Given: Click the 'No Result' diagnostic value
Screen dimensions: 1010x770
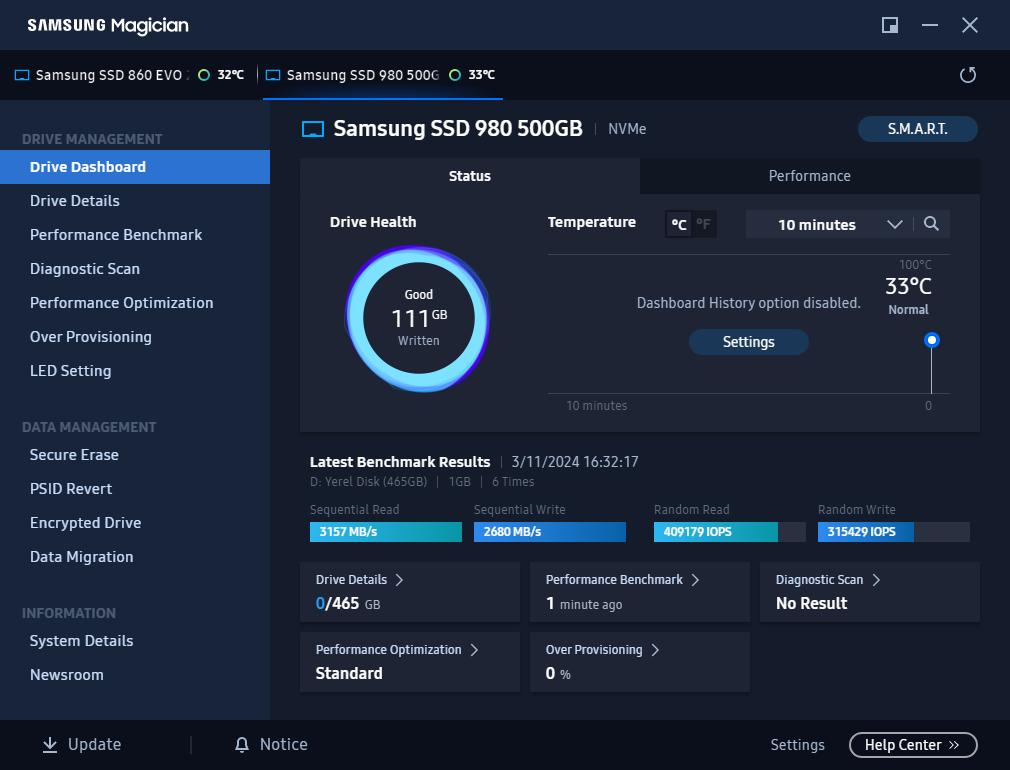Looking at the screenshot, I should [x=812, y=604].
